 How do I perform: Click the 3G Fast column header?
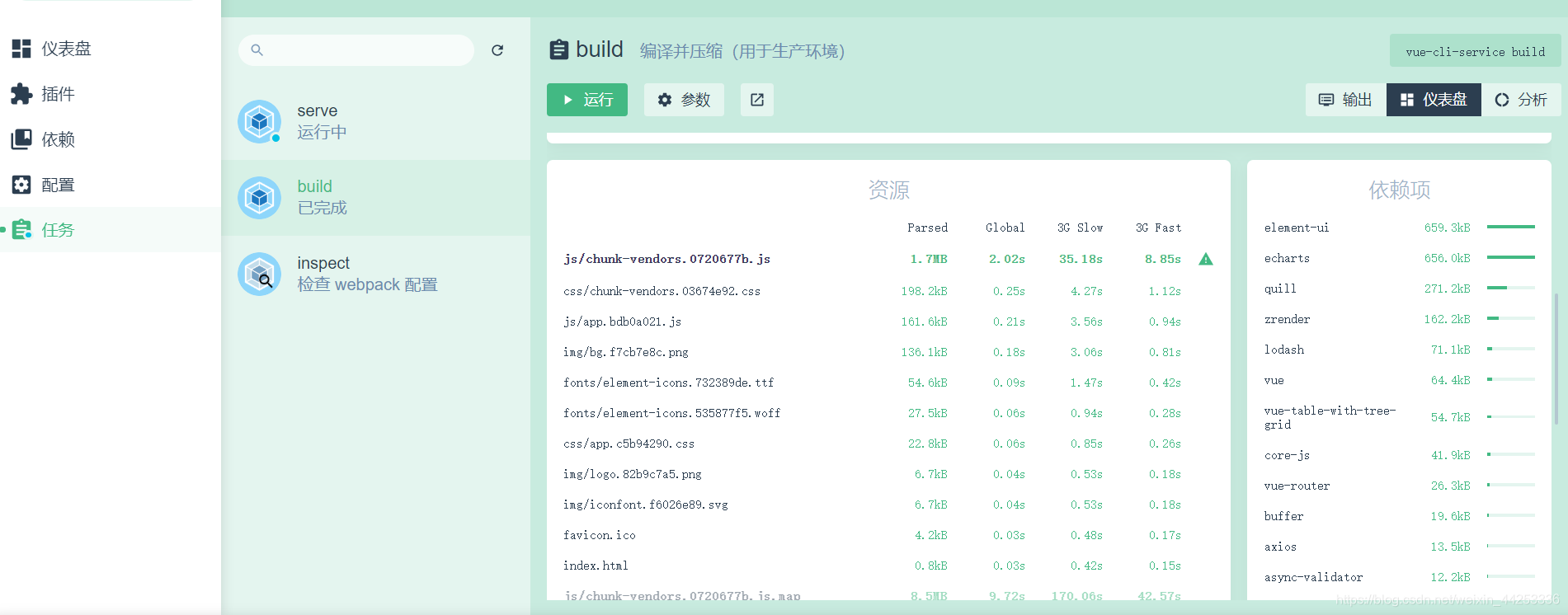pos(1158,228)
